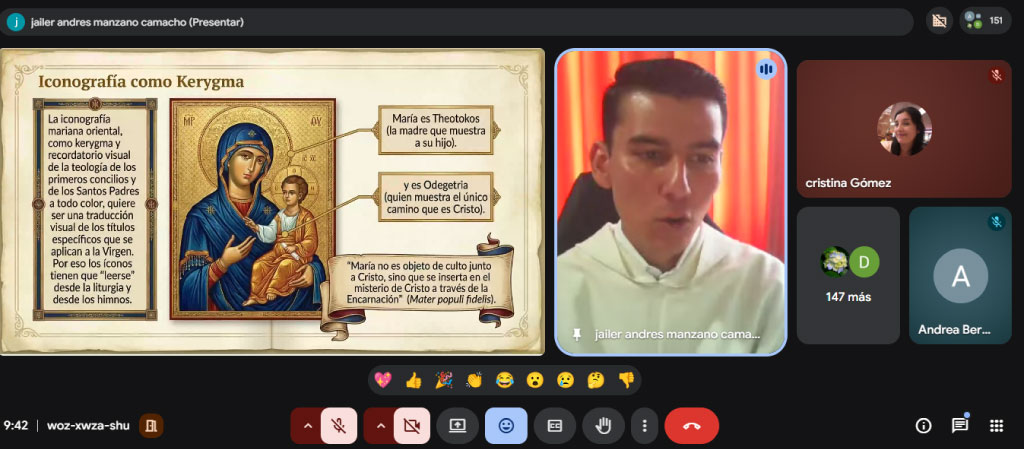
Task: Click the host controls icon beside meeting code
Action: tap(151, 426)
